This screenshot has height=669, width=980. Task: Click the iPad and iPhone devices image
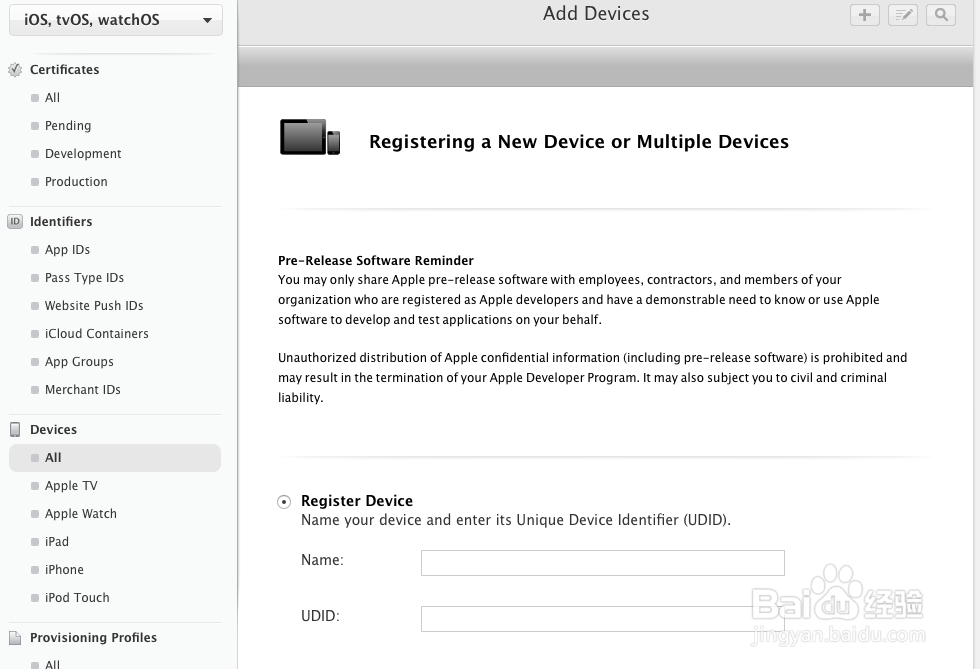click(x=310, y=137)
